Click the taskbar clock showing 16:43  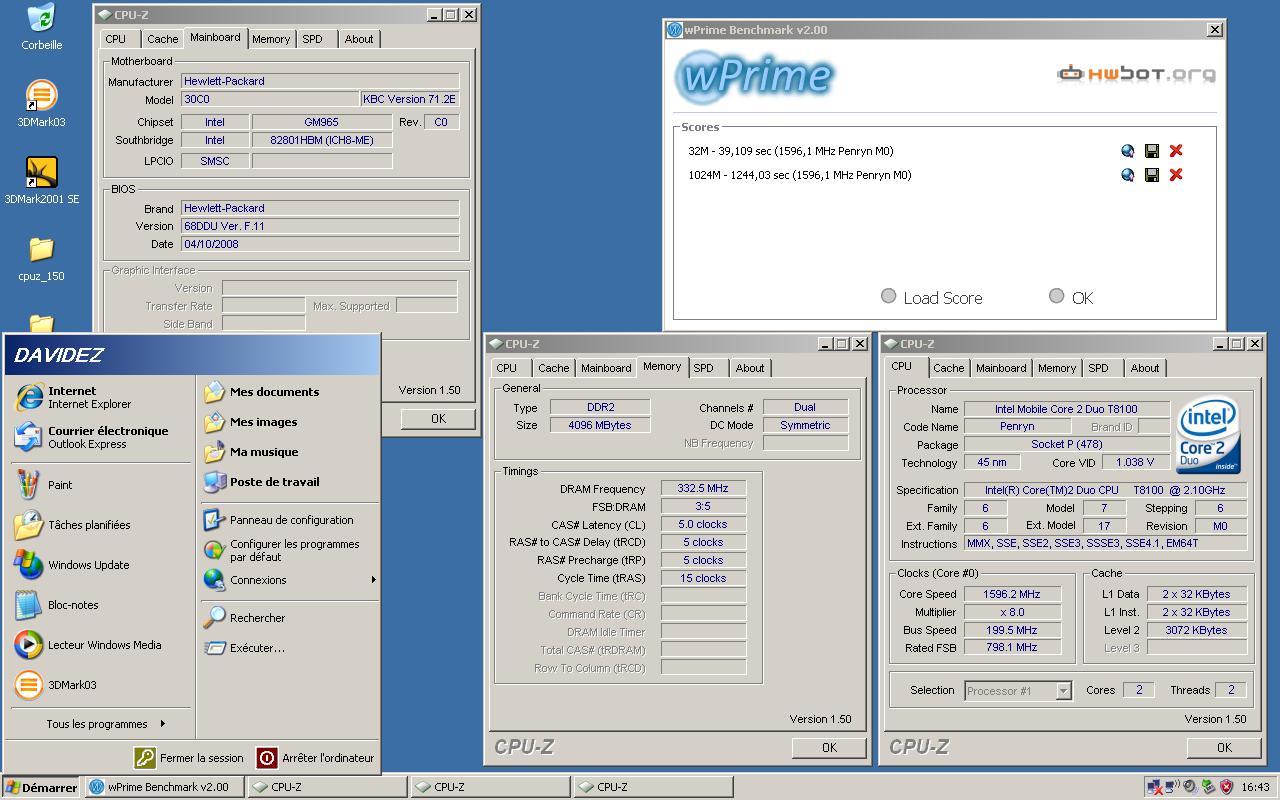click(1255, 787)
